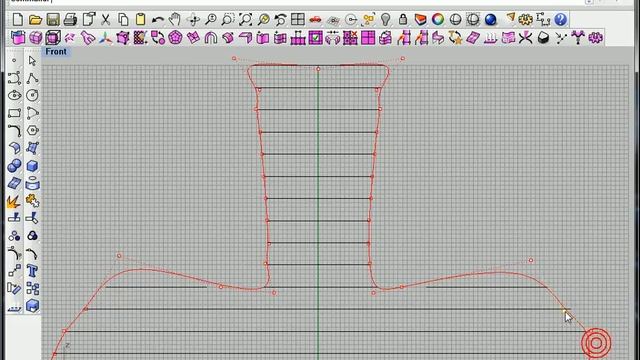Choose the Zoom dynamic magnifier
Screen dimensions: 640x360
(211, 19)
